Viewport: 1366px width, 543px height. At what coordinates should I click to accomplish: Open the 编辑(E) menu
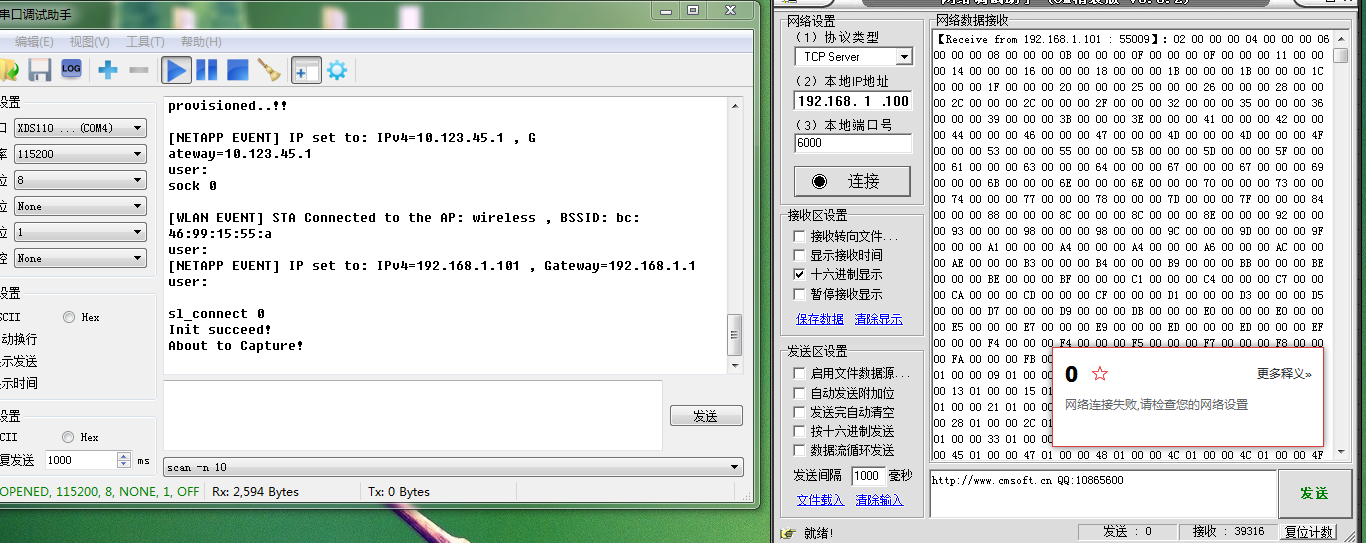(x=34, y=42)
